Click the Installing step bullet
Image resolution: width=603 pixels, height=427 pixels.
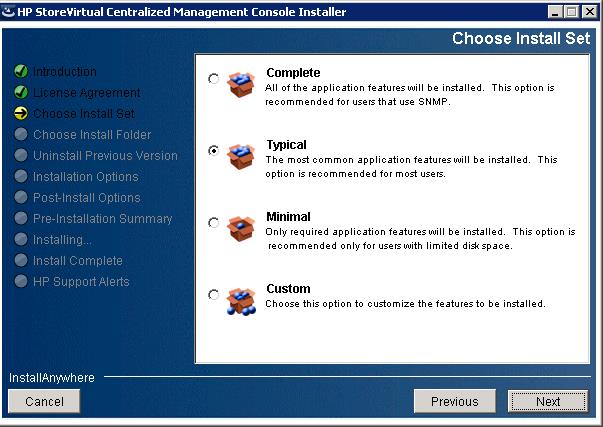click(21, 239)
